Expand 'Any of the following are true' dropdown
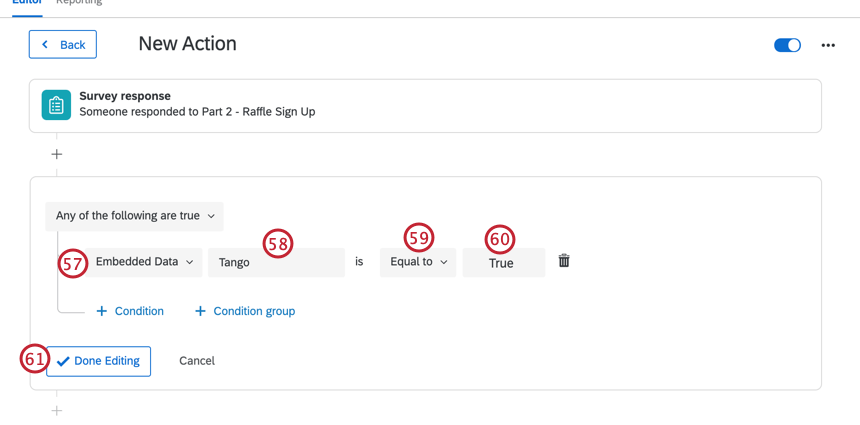The width and height of the screenshot is (860, 425). (x=134, y=216)
